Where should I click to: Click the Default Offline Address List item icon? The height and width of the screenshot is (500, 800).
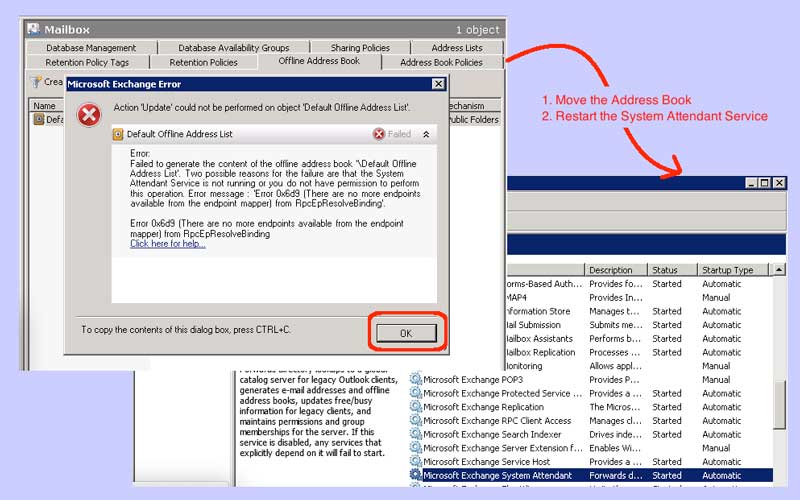(x=118, y=134)
